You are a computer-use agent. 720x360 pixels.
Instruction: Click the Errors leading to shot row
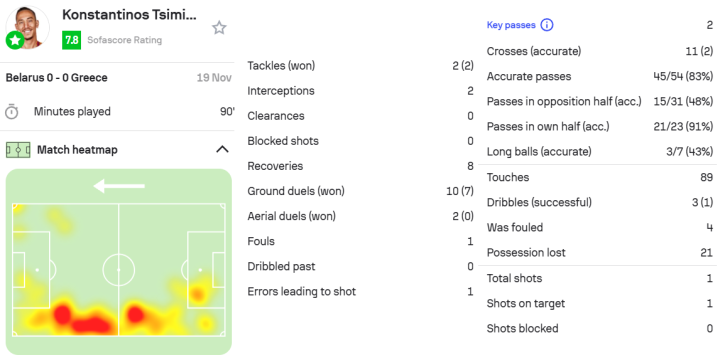(360, 292)
